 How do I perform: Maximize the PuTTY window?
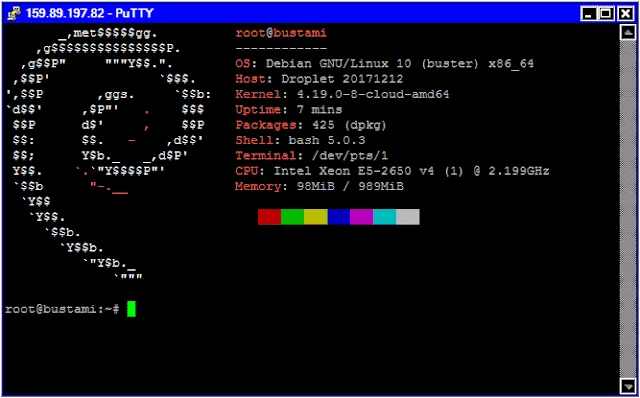click(x=607, y=14)
